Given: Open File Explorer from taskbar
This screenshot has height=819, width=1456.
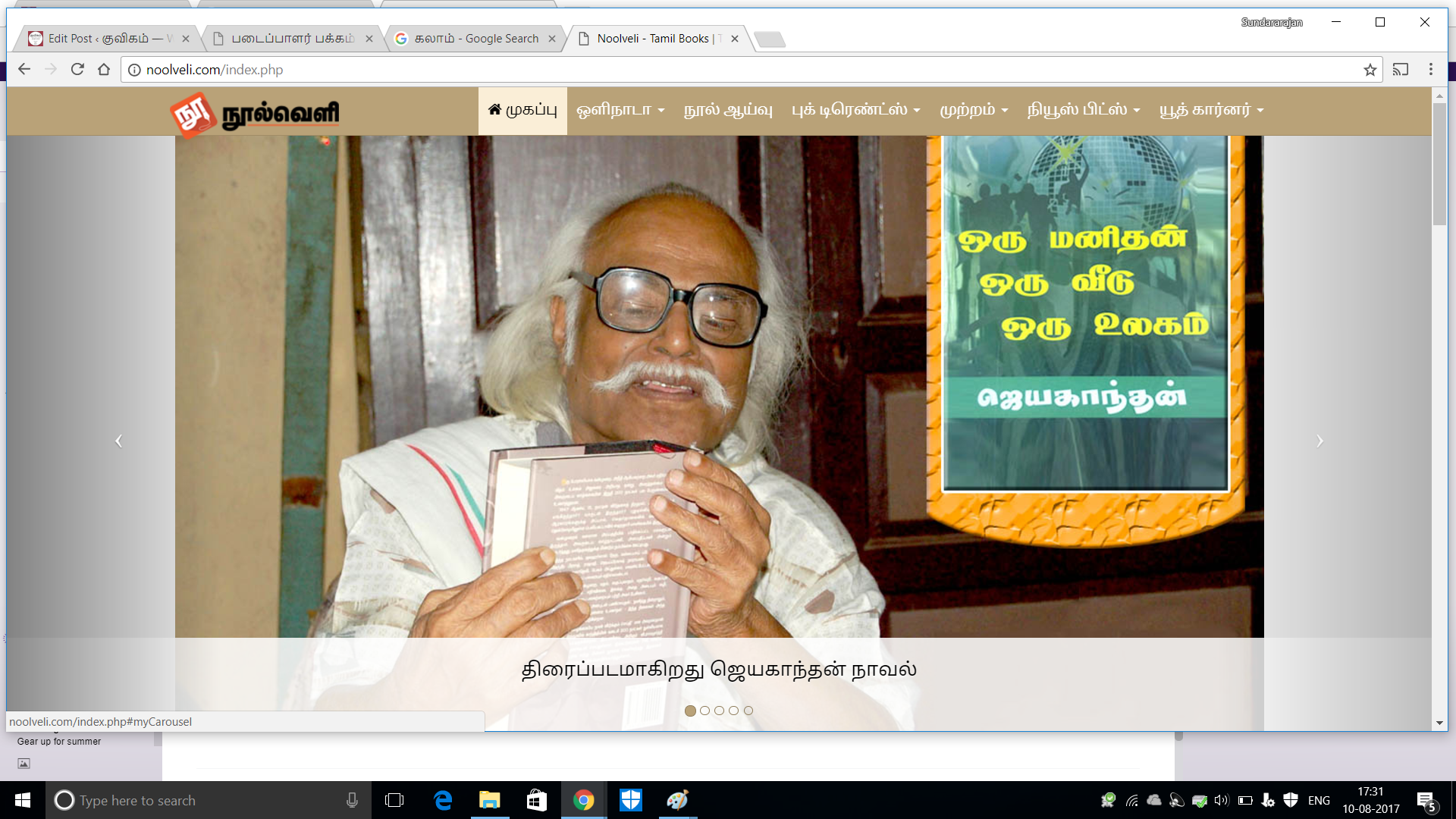Looking at the screenshot, I should (x=490, y=800).
